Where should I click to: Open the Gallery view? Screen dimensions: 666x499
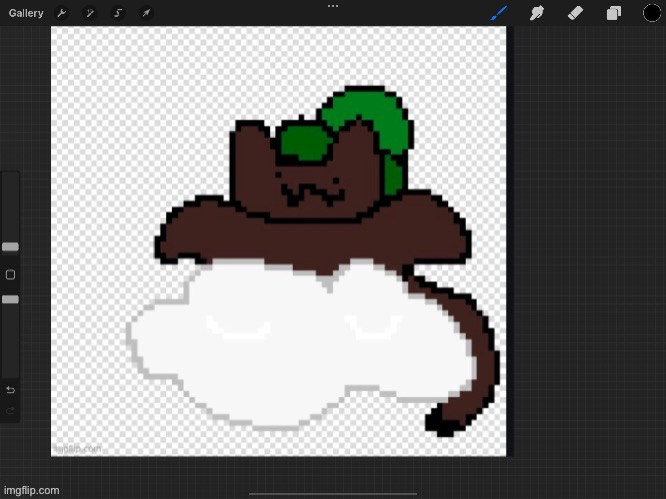(x=26, y=13)
